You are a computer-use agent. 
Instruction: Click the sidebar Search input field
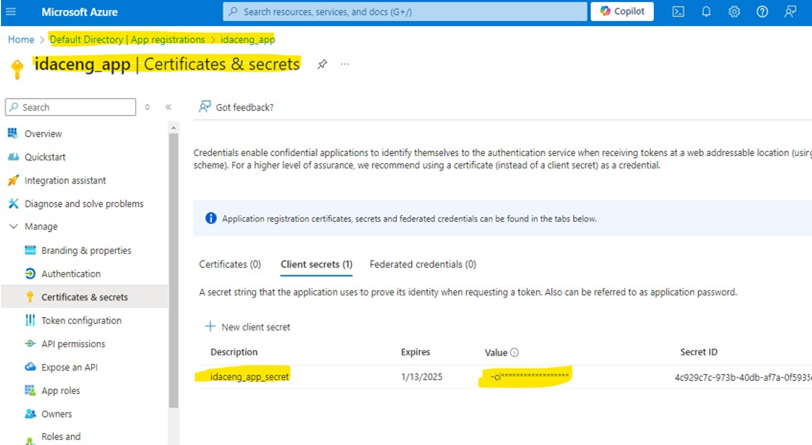point(70,107)
